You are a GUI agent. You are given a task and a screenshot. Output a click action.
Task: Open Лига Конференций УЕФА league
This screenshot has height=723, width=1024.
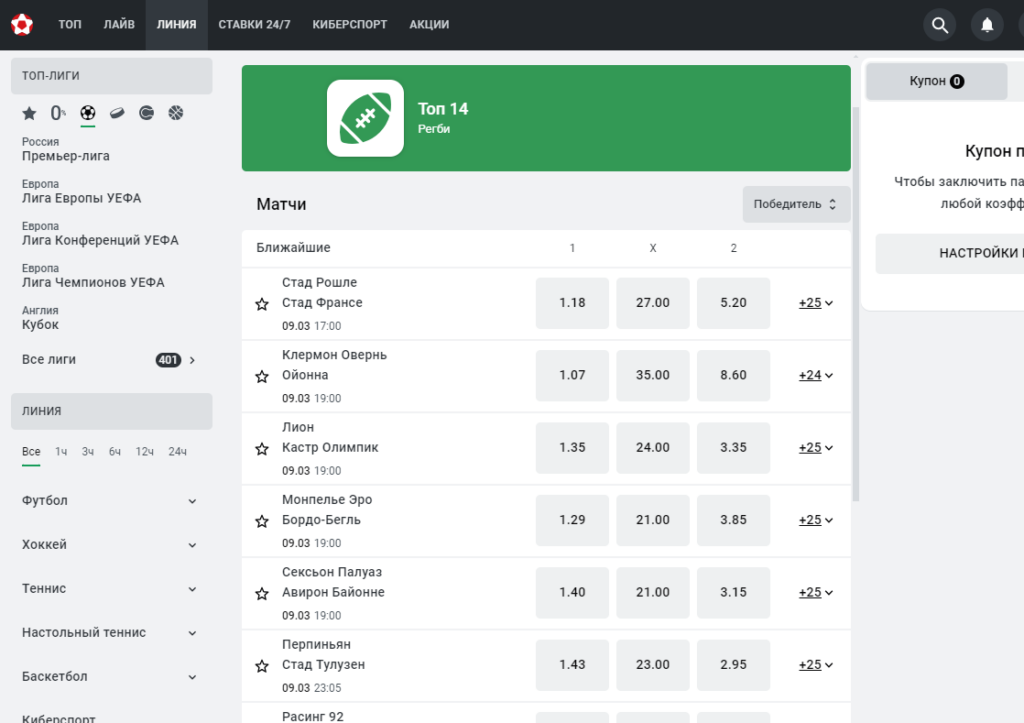pyautogui.click(x=100, y=234)
